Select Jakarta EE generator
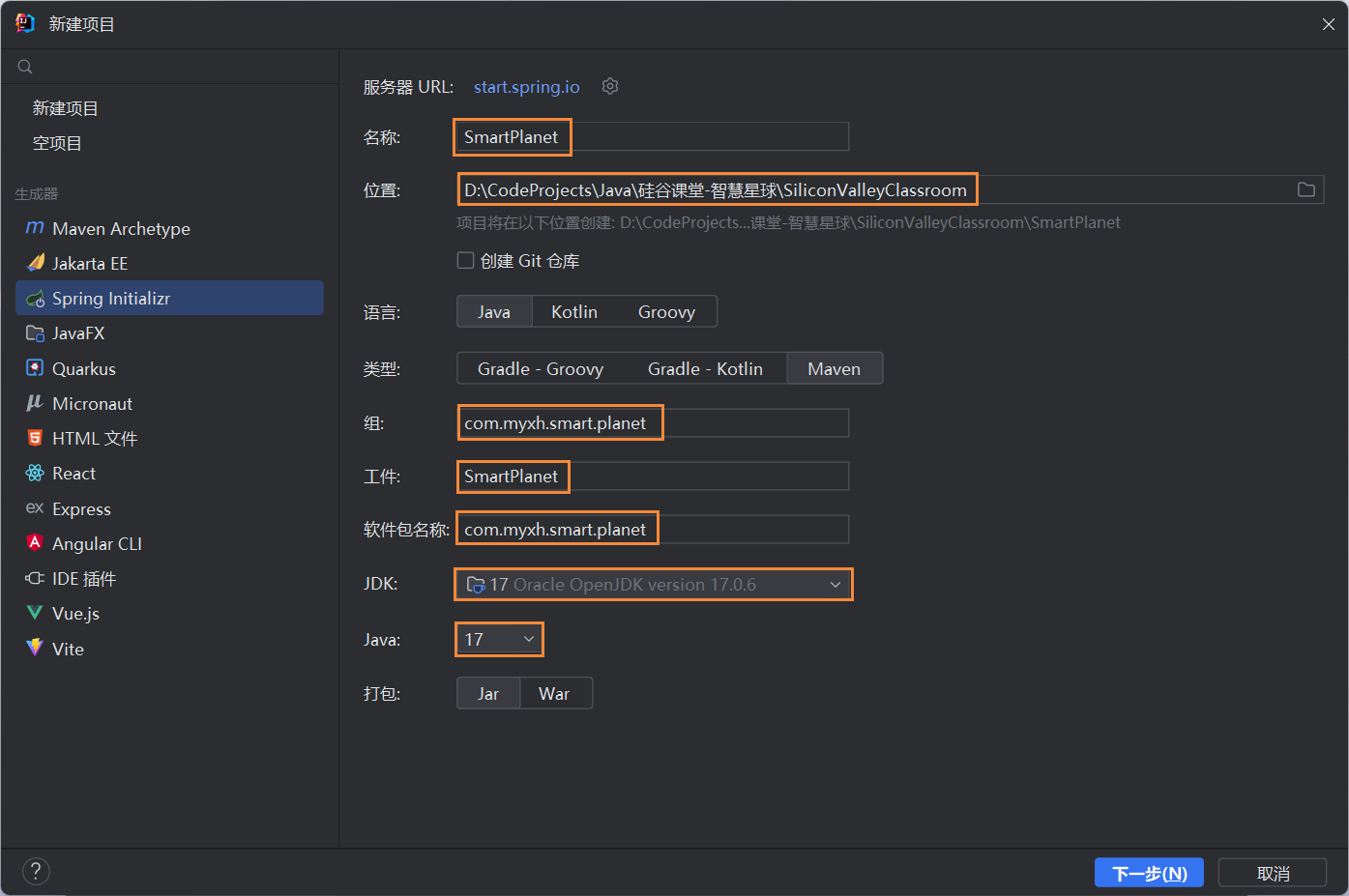This screenshot has width=1349, height=896. 169,263
